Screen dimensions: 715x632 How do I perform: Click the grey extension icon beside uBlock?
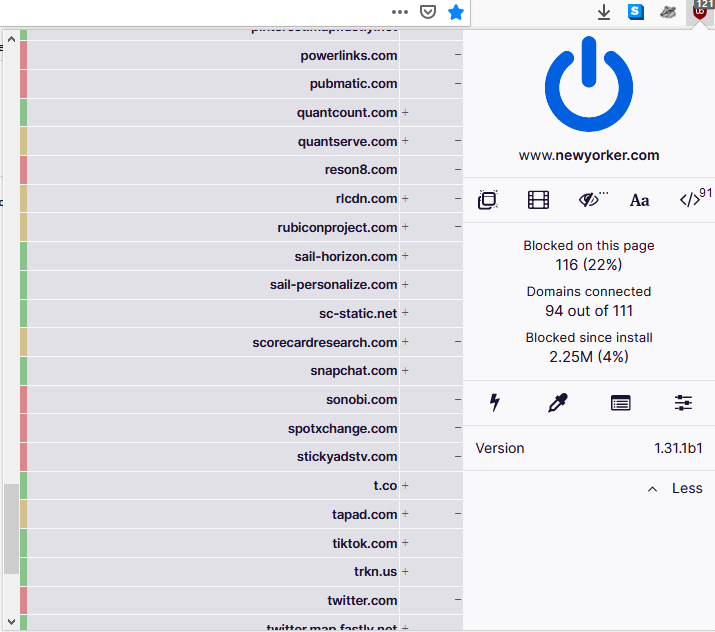[668, 12]
